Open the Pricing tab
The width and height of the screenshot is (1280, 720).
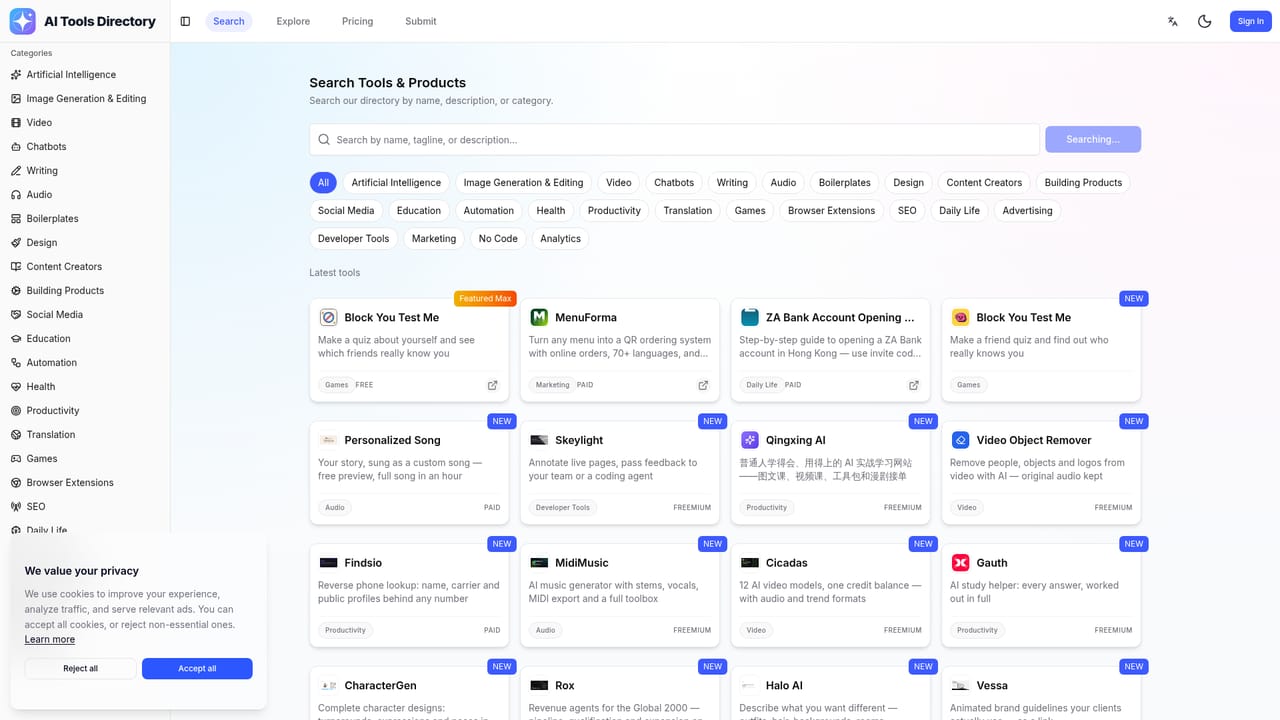click(357, 21)
